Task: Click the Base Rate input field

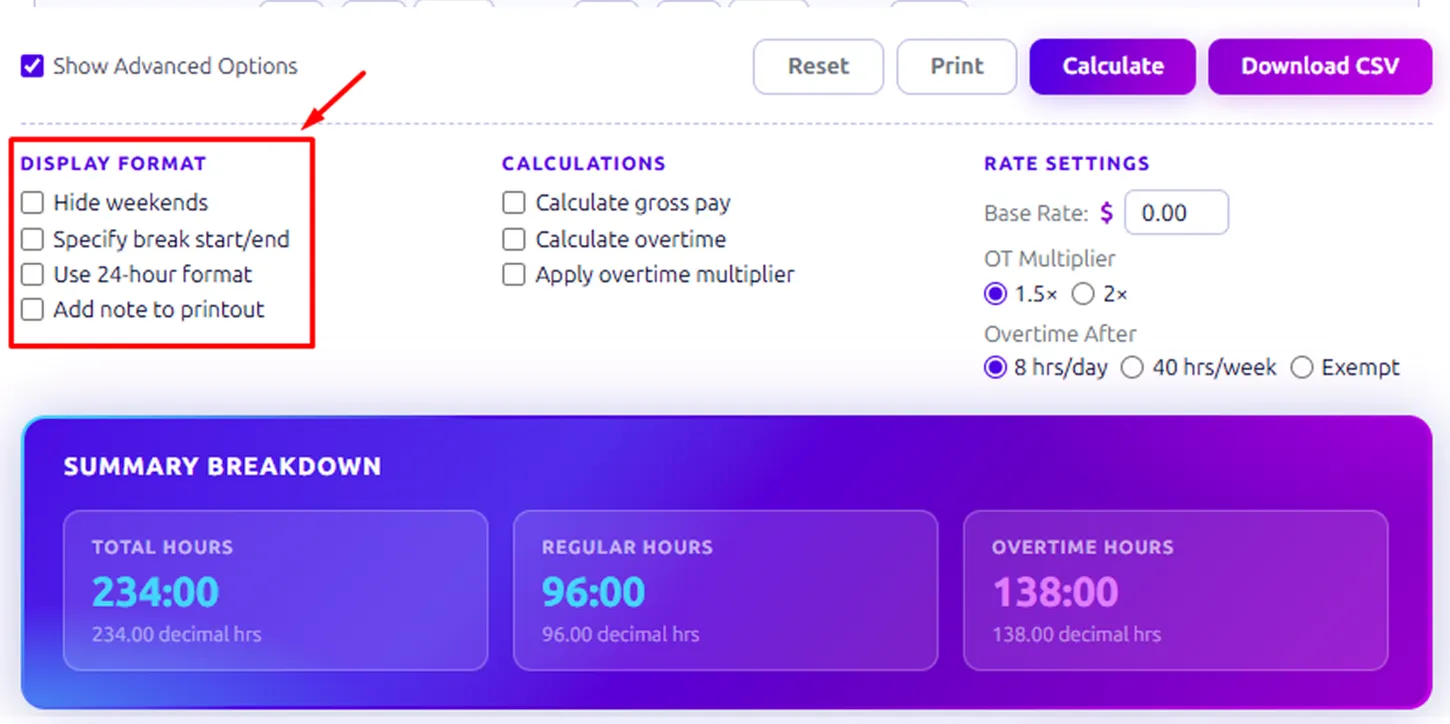Action: (1176, 213)
